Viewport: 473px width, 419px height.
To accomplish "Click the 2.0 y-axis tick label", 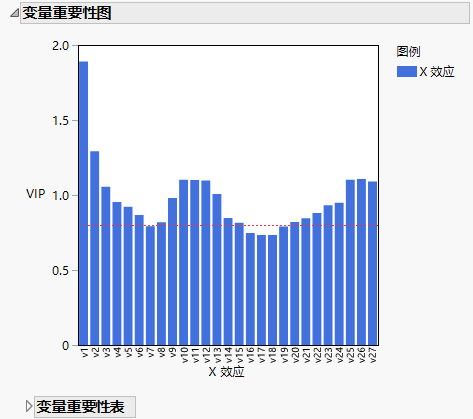I will (60, 46).
